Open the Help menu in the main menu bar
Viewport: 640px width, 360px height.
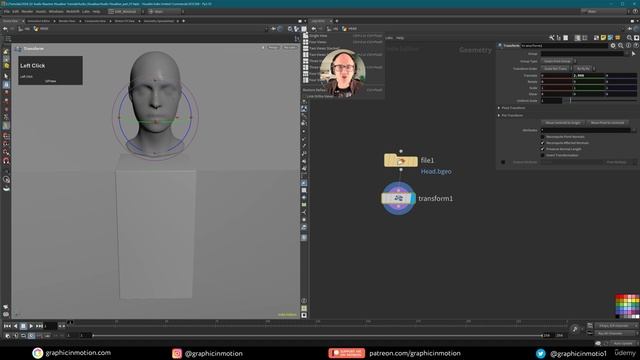coord(96,11)
